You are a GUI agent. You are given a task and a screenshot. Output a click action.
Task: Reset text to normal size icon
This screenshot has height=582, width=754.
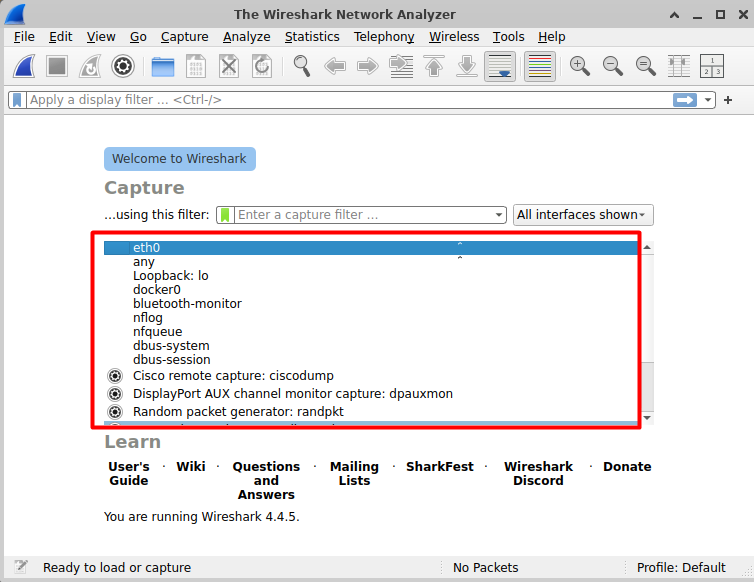pyautogui.click(x=645, y=66)
